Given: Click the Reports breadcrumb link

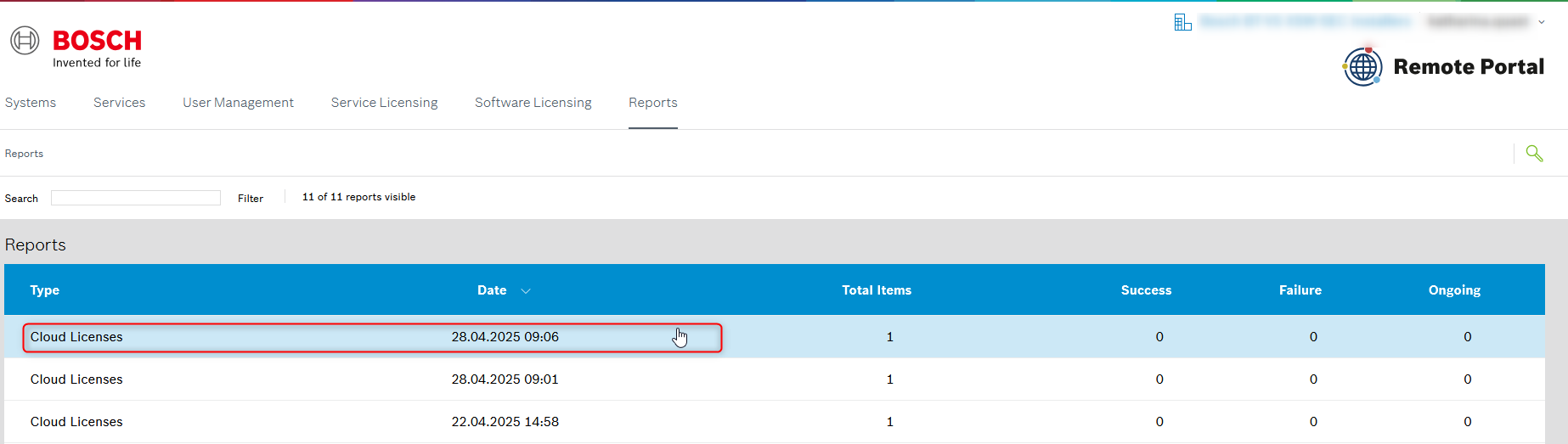Looking at the screenshot, I should tap(24, 154).
